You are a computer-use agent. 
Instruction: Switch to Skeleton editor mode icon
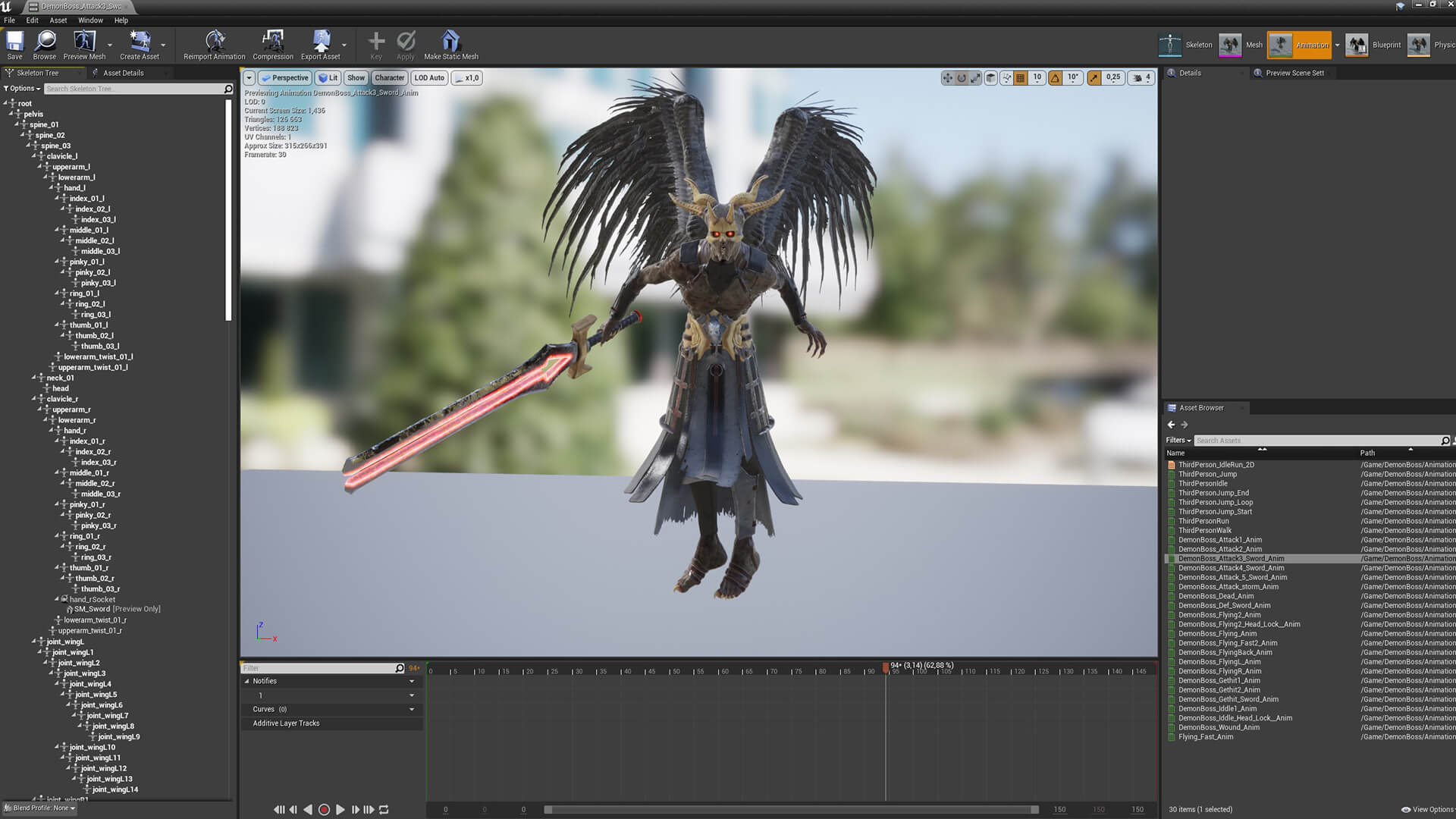pos(1170,45)
